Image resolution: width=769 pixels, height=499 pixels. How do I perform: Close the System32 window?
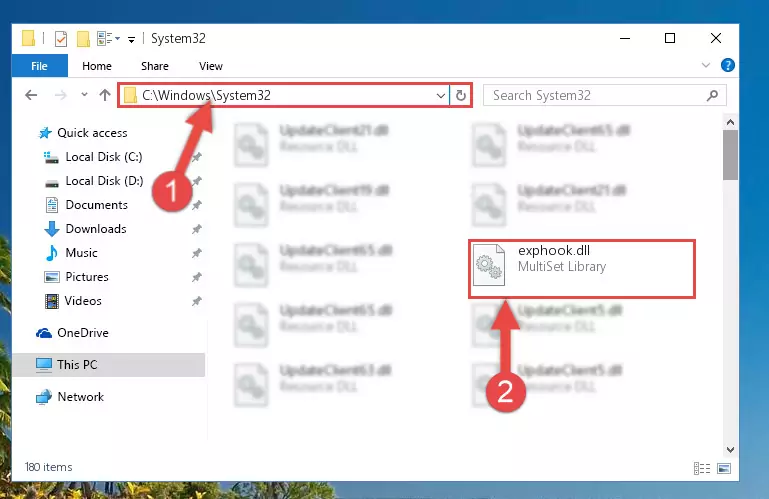[716, 38]
